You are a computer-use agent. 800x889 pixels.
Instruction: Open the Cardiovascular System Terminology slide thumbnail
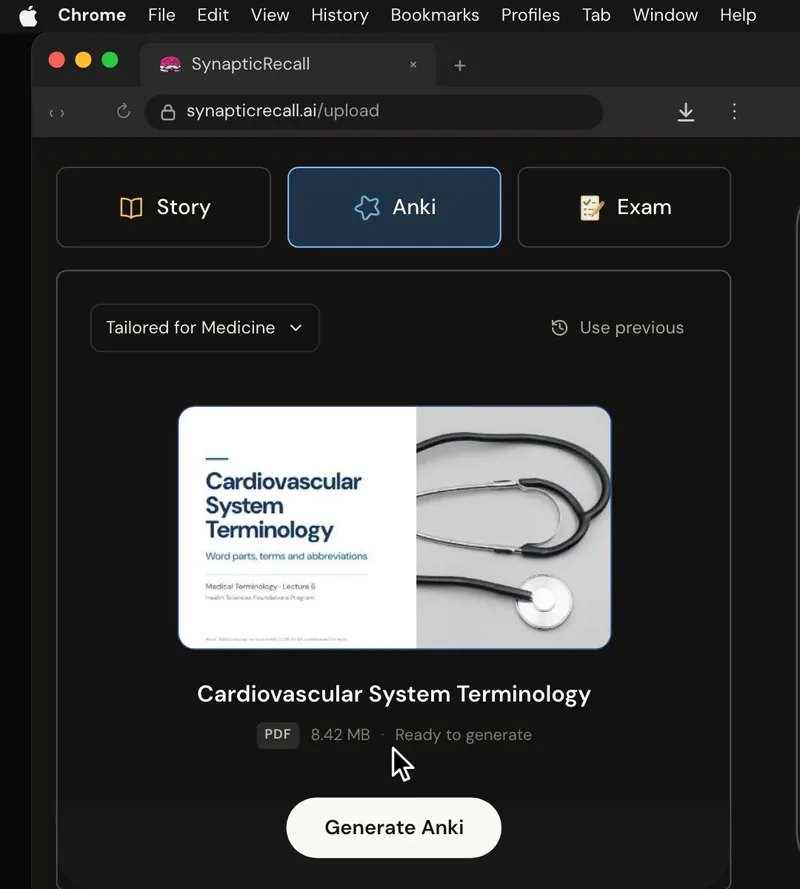click(x=395, y=527)
